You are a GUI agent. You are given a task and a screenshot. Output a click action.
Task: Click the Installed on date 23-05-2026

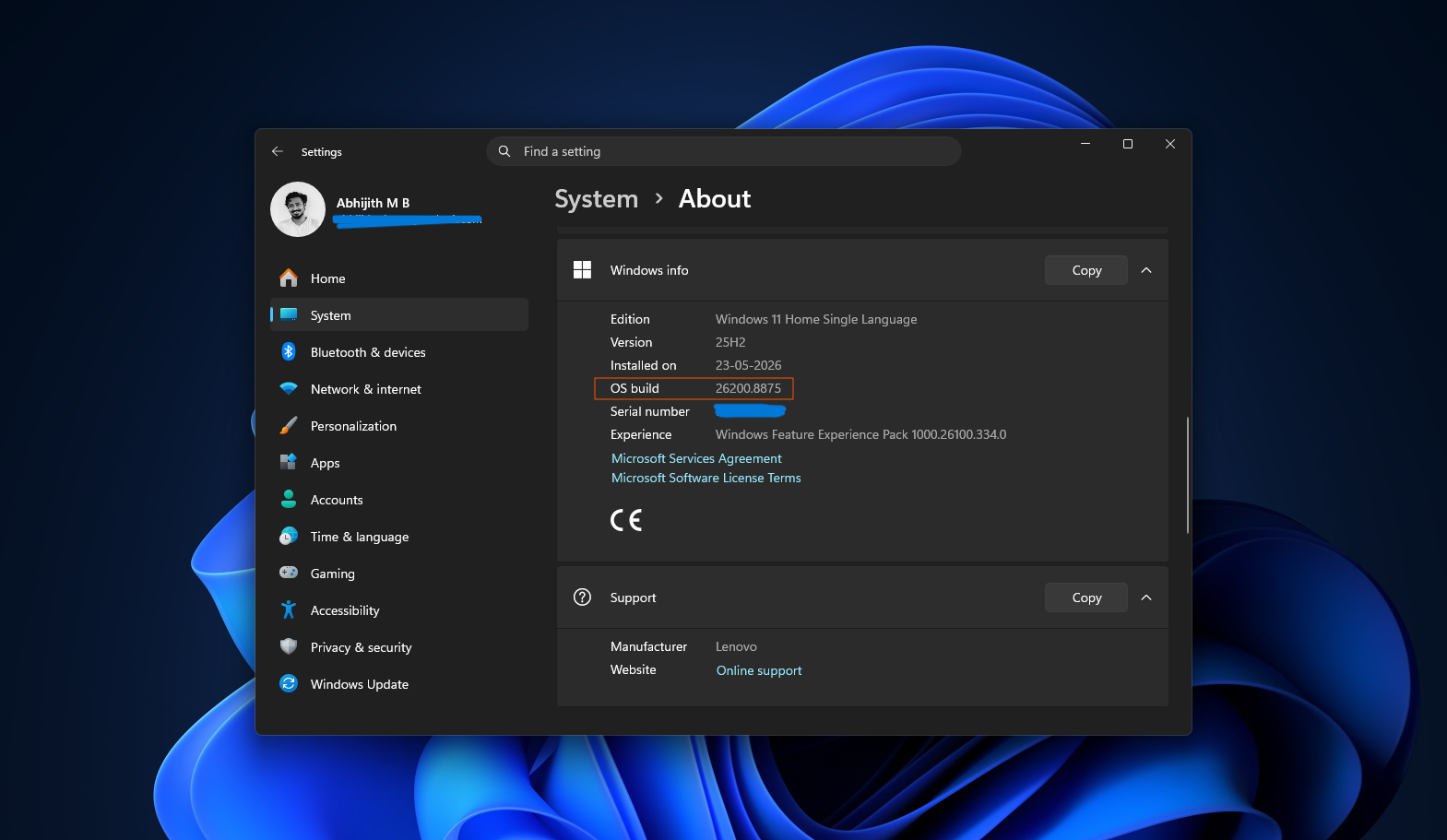click(748, 365)
